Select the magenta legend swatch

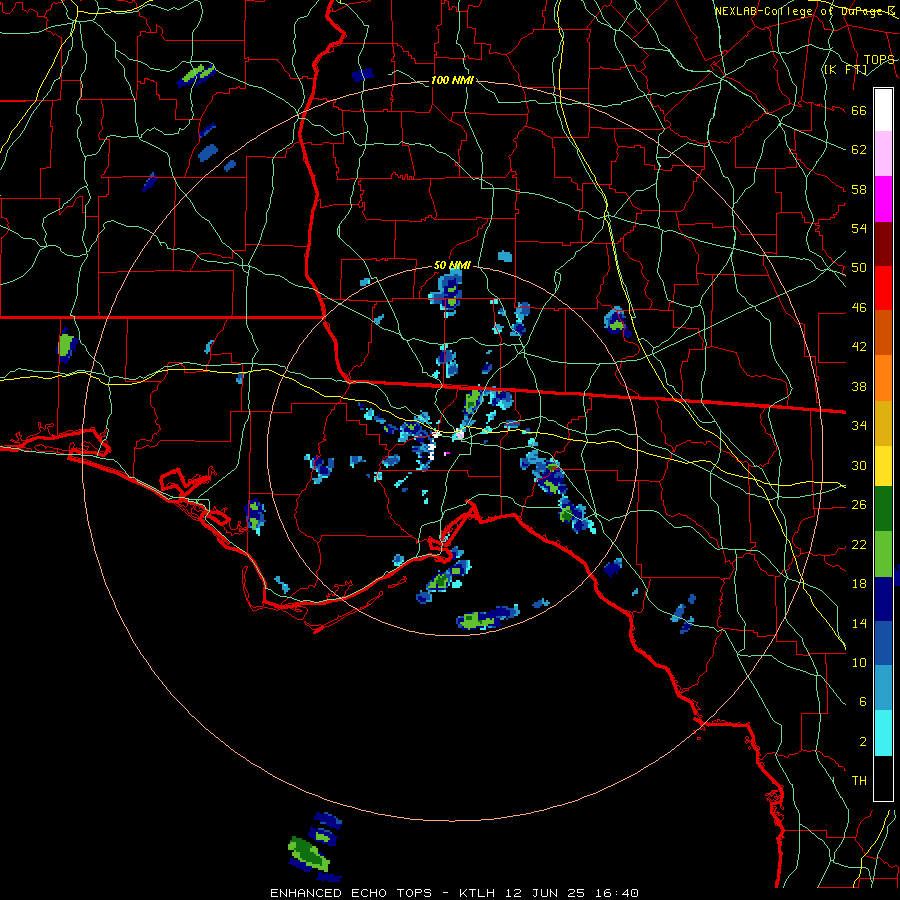[883, 199]
